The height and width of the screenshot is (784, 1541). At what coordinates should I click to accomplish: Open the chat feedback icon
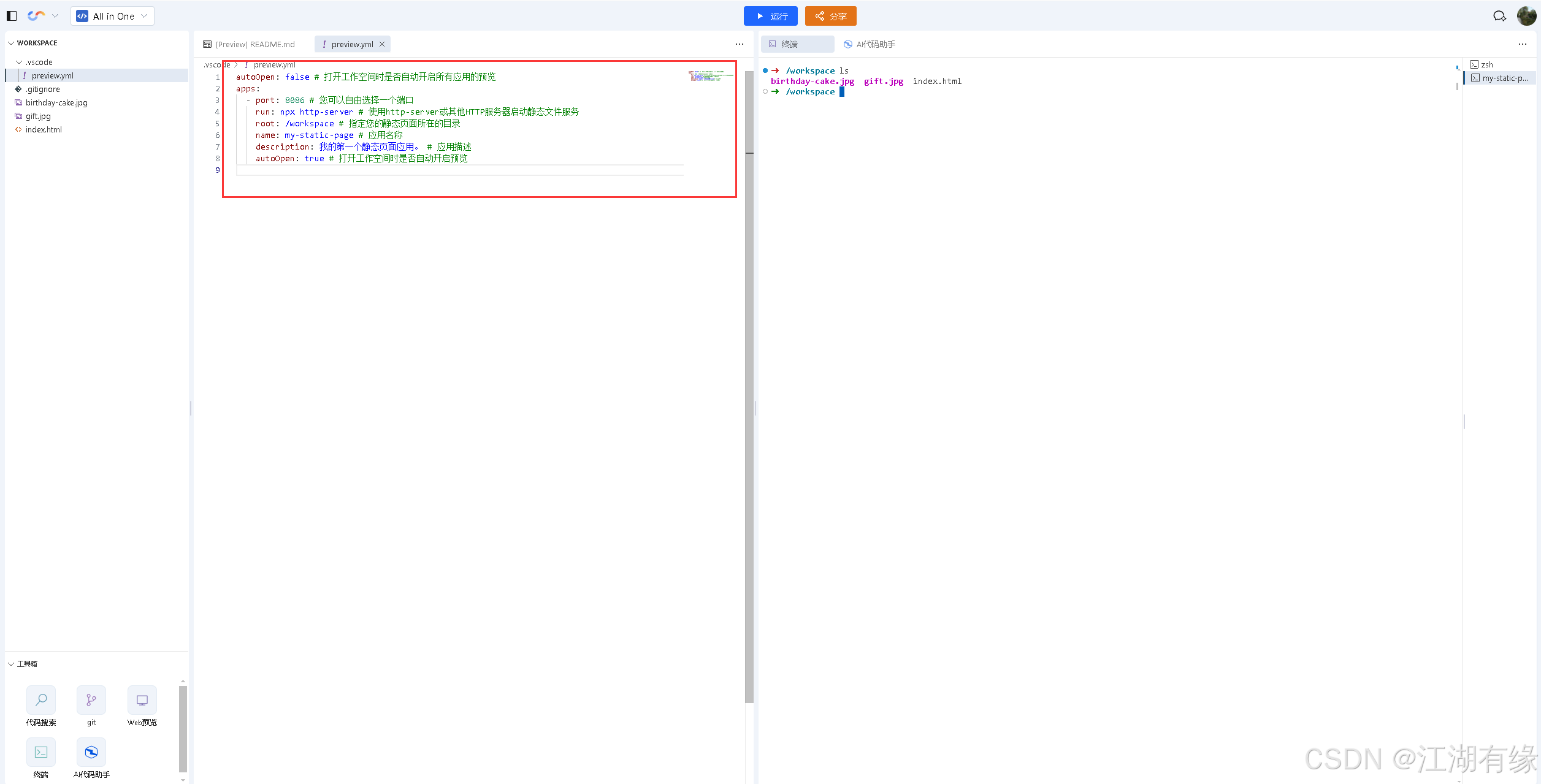click(x=1499, y=16)
